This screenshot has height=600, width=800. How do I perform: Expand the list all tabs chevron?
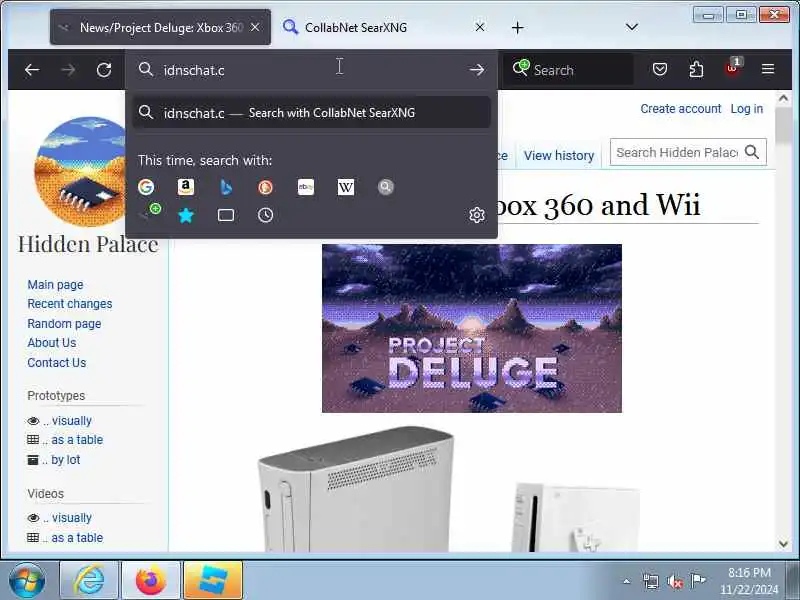[632, 27]
